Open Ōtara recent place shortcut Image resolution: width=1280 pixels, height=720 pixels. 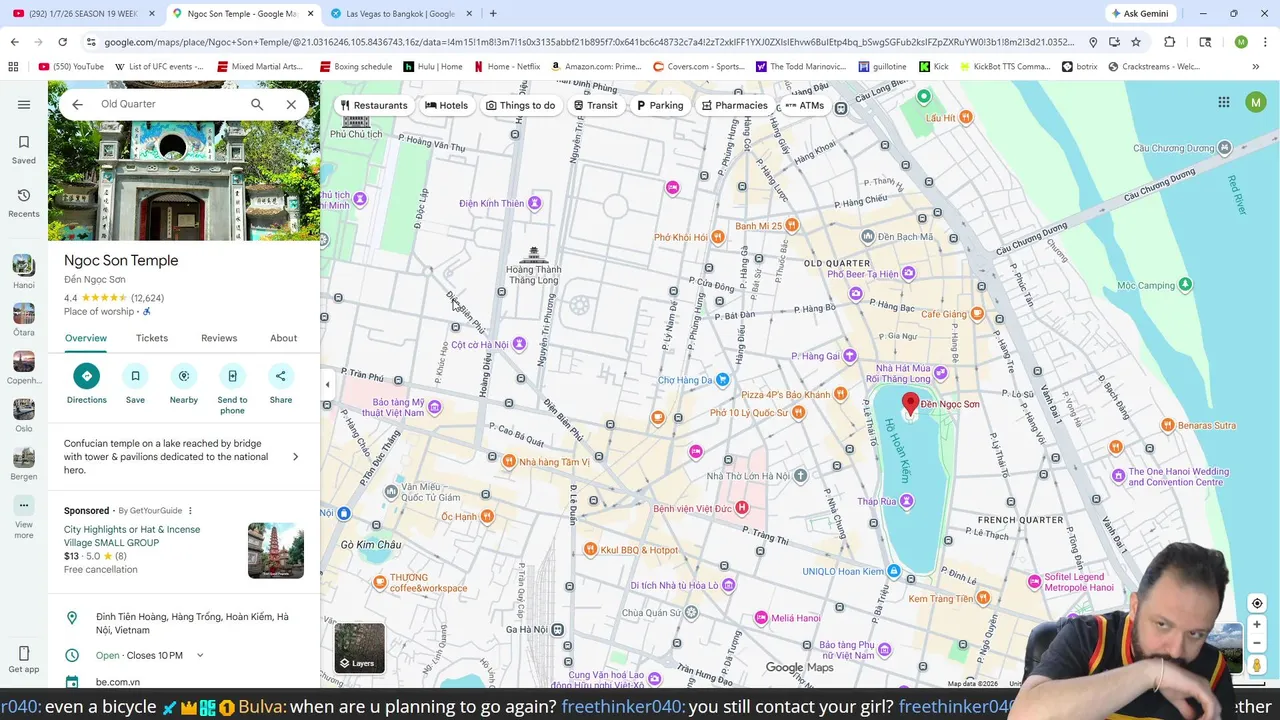[x=24, y=319]
